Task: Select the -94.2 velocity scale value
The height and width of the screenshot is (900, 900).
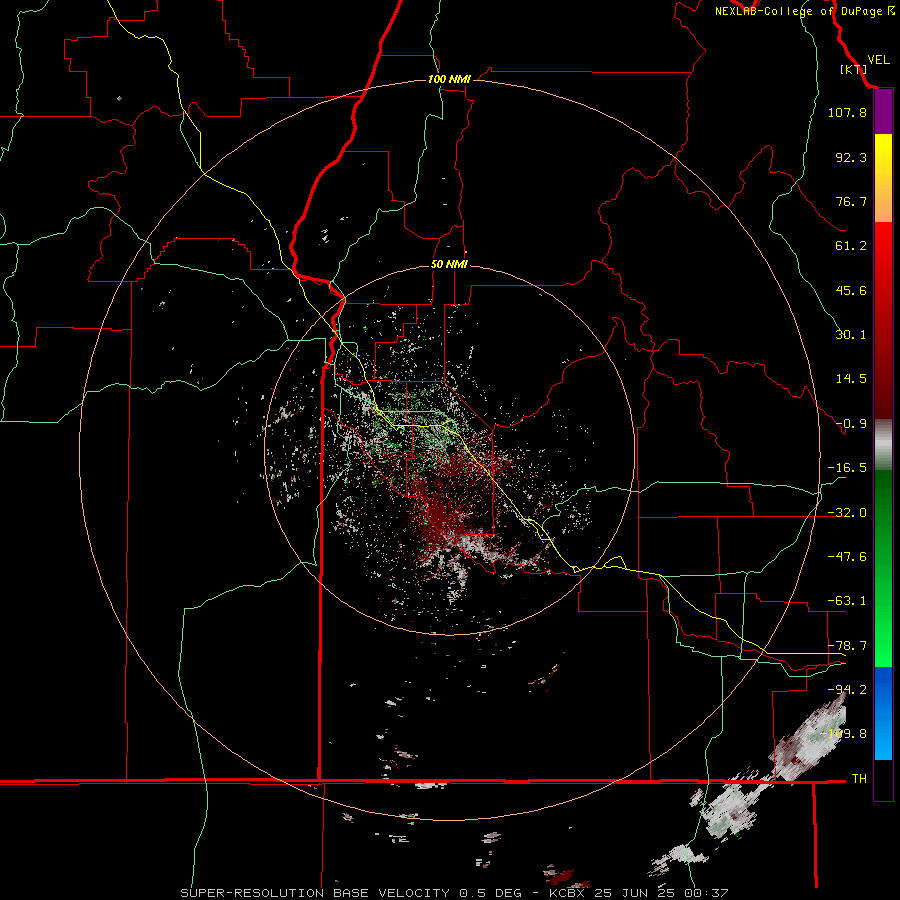Action: coord(847,689)
